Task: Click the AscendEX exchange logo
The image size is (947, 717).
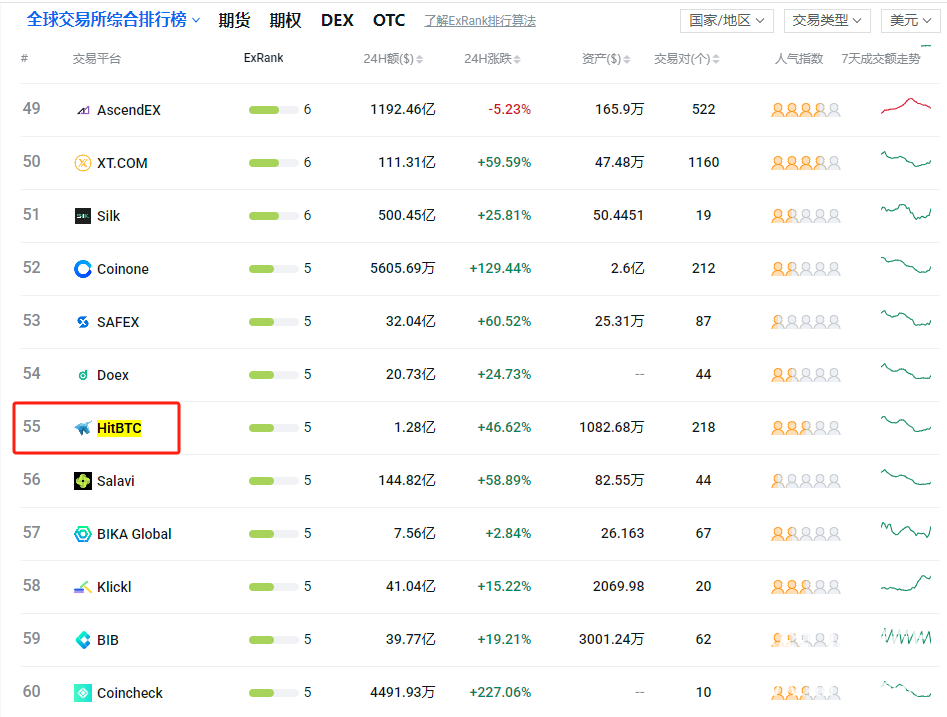Action: (84, 109)
